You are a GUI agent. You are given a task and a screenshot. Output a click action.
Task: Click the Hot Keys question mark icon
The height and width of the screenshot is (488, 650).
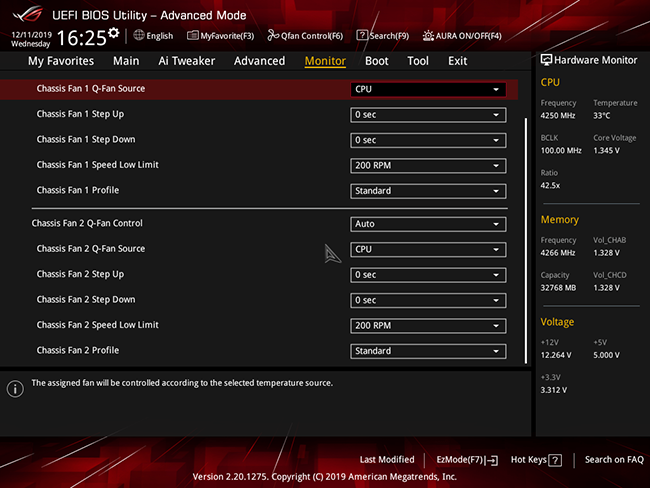(x=555, y=460)
